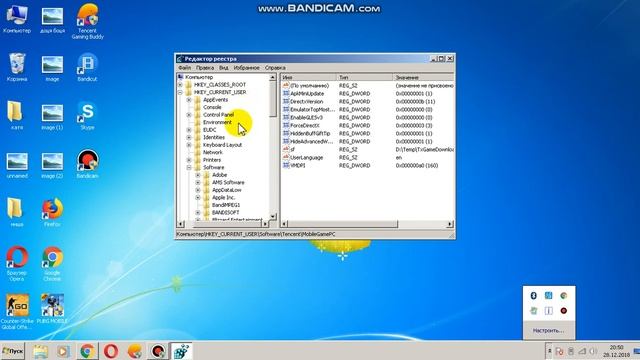The width and height of the screenshot is (640, 360).
Task: Click the Bandicam taskbar icon
Action: [x=158, y=351]
